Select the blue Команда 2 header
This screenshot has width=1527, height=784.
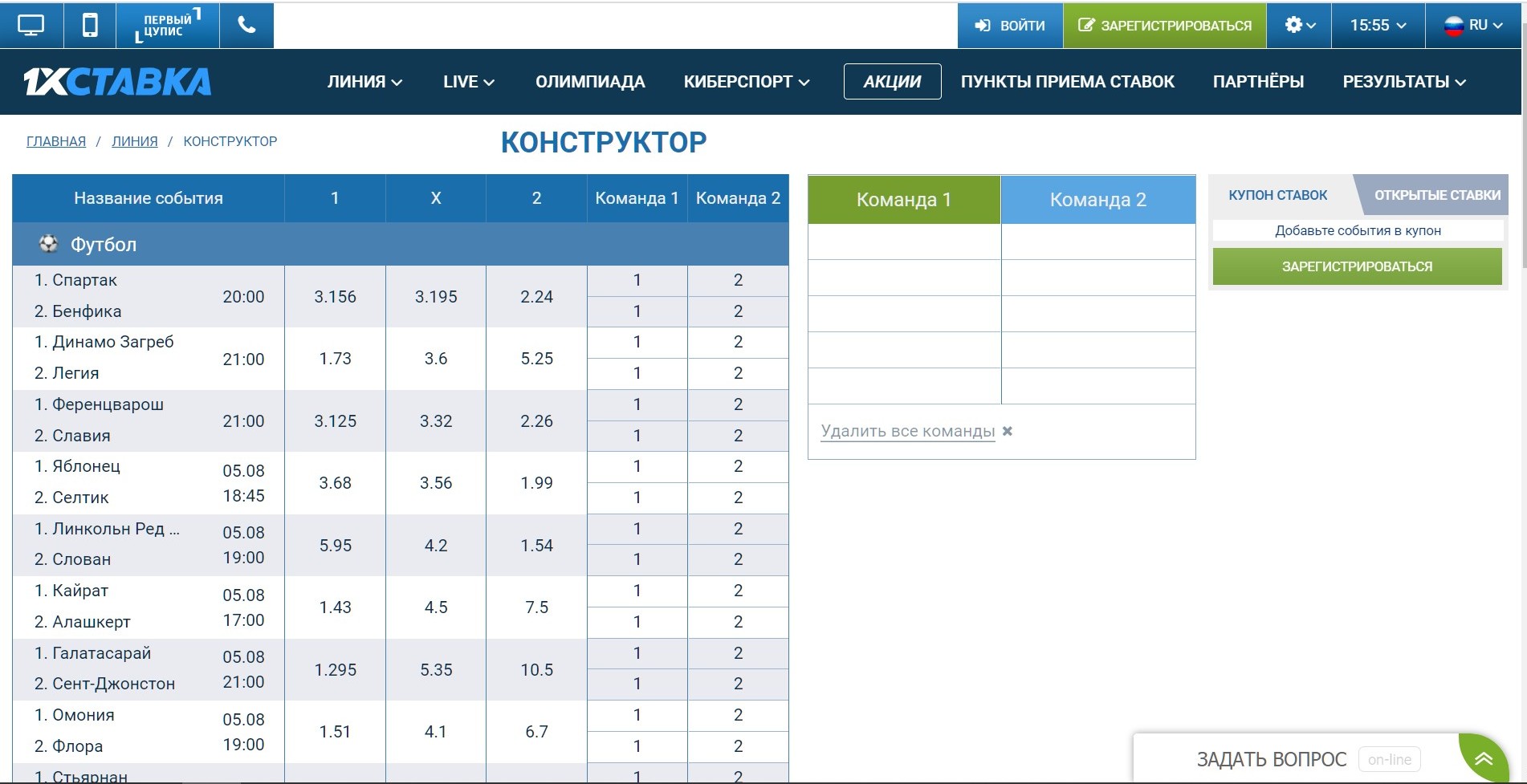(1098, 200)
